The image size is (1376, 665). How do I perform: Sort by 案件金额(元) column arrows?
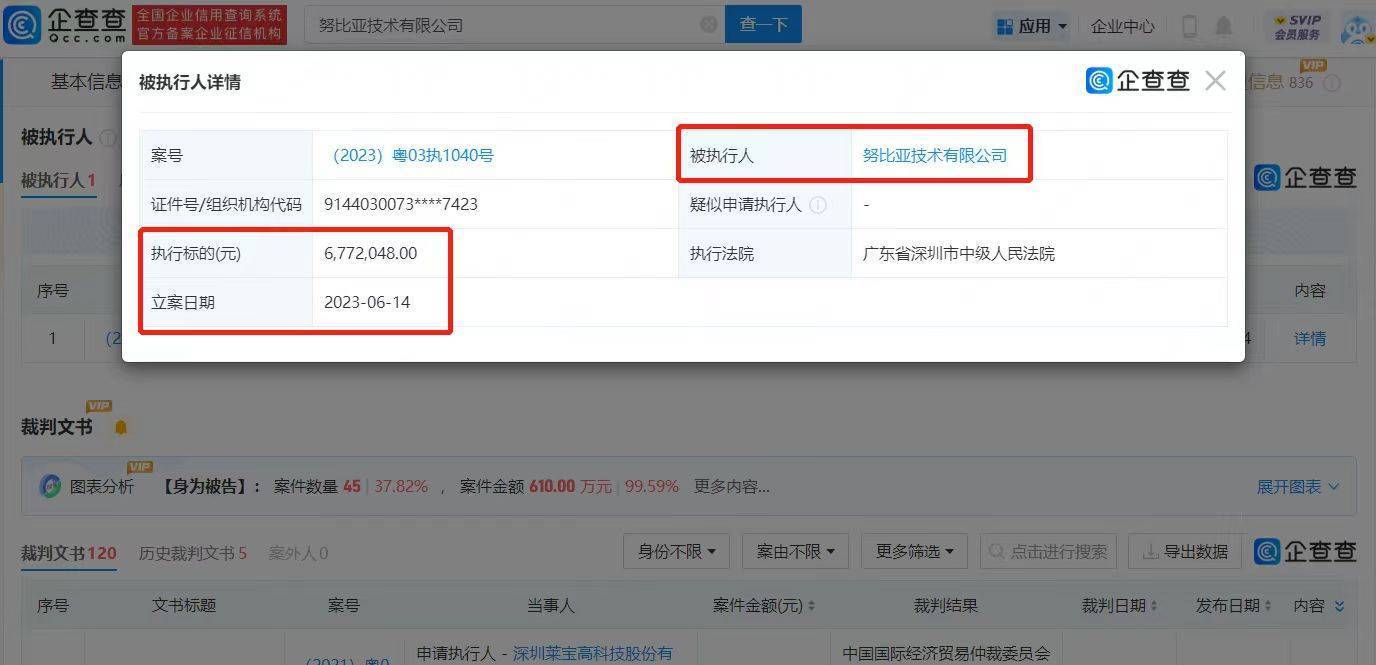(x=810, y=606)
